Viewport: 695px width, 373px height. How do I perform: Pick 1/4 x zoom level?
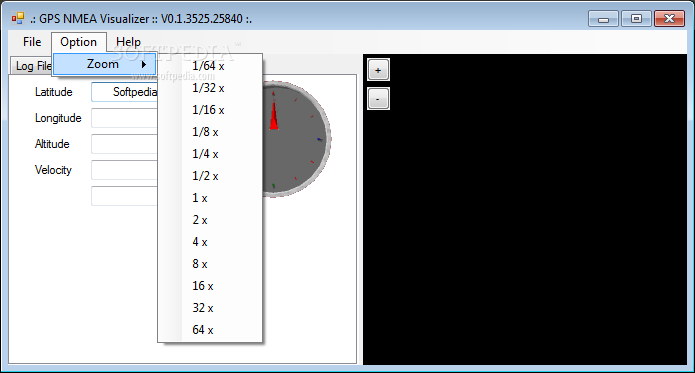click(210, 154)
